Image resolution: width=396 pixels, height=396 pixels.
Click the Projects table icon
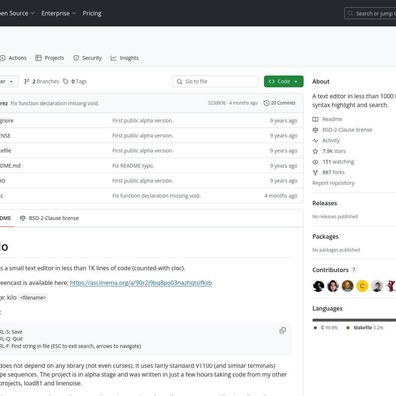(x=38, y=58)
